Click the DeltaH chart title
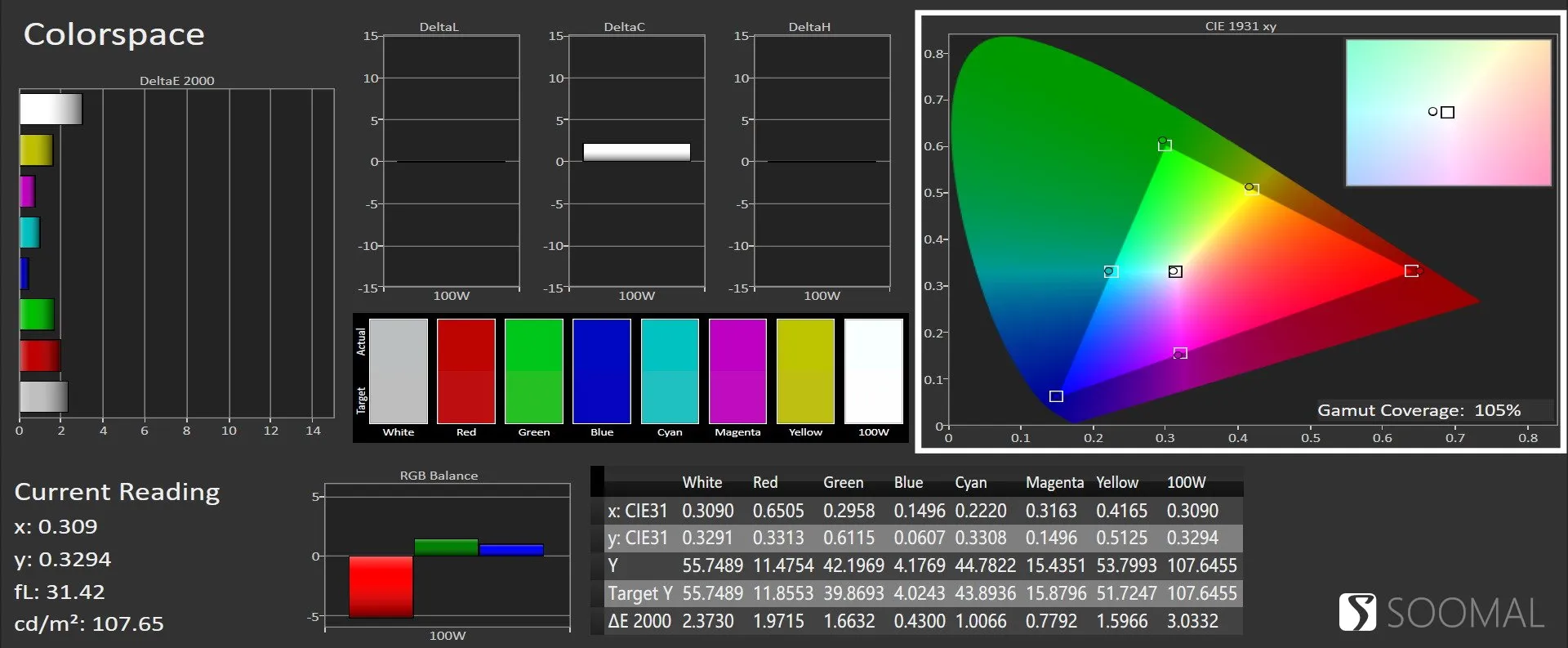Screen dimensions: 1568x648 click(x=809, y=27)
